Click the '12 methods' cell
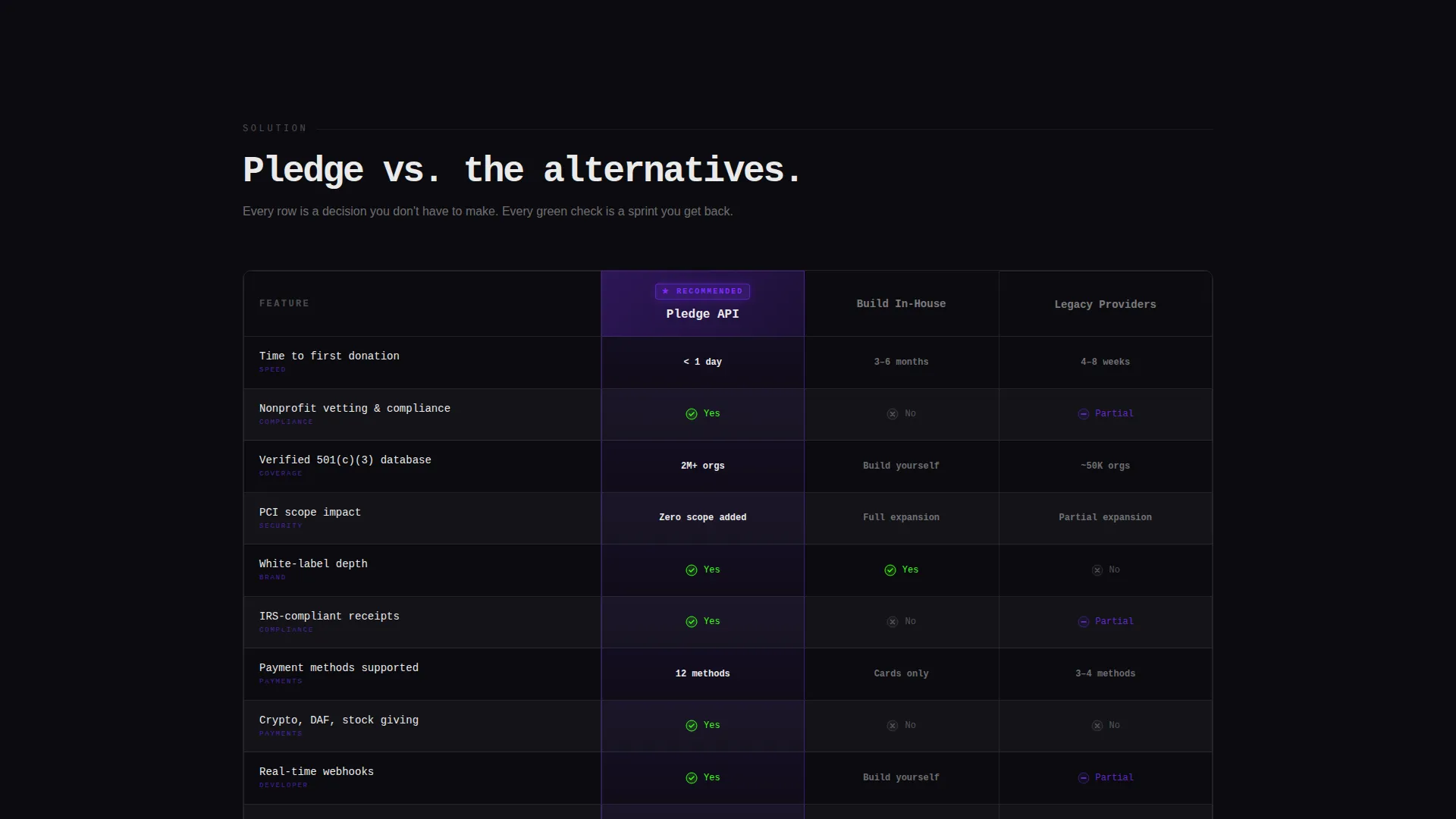1456x819 pixels. point(702,674)
